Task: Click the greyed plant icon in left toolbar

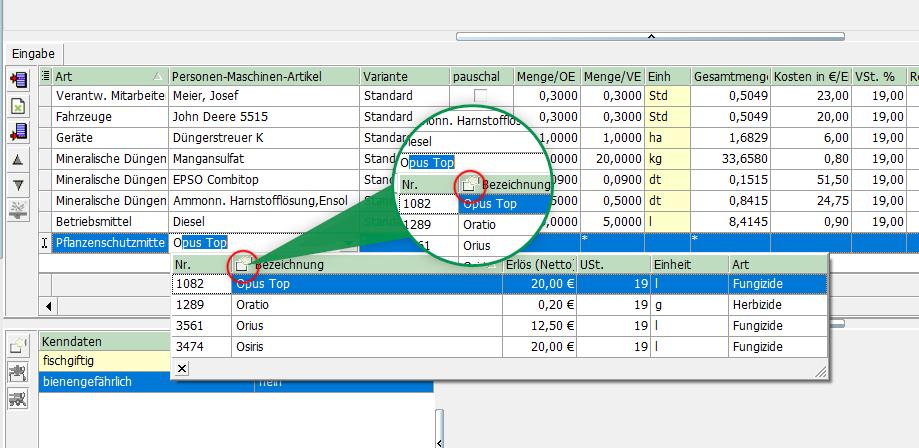Action: point(18,209)
